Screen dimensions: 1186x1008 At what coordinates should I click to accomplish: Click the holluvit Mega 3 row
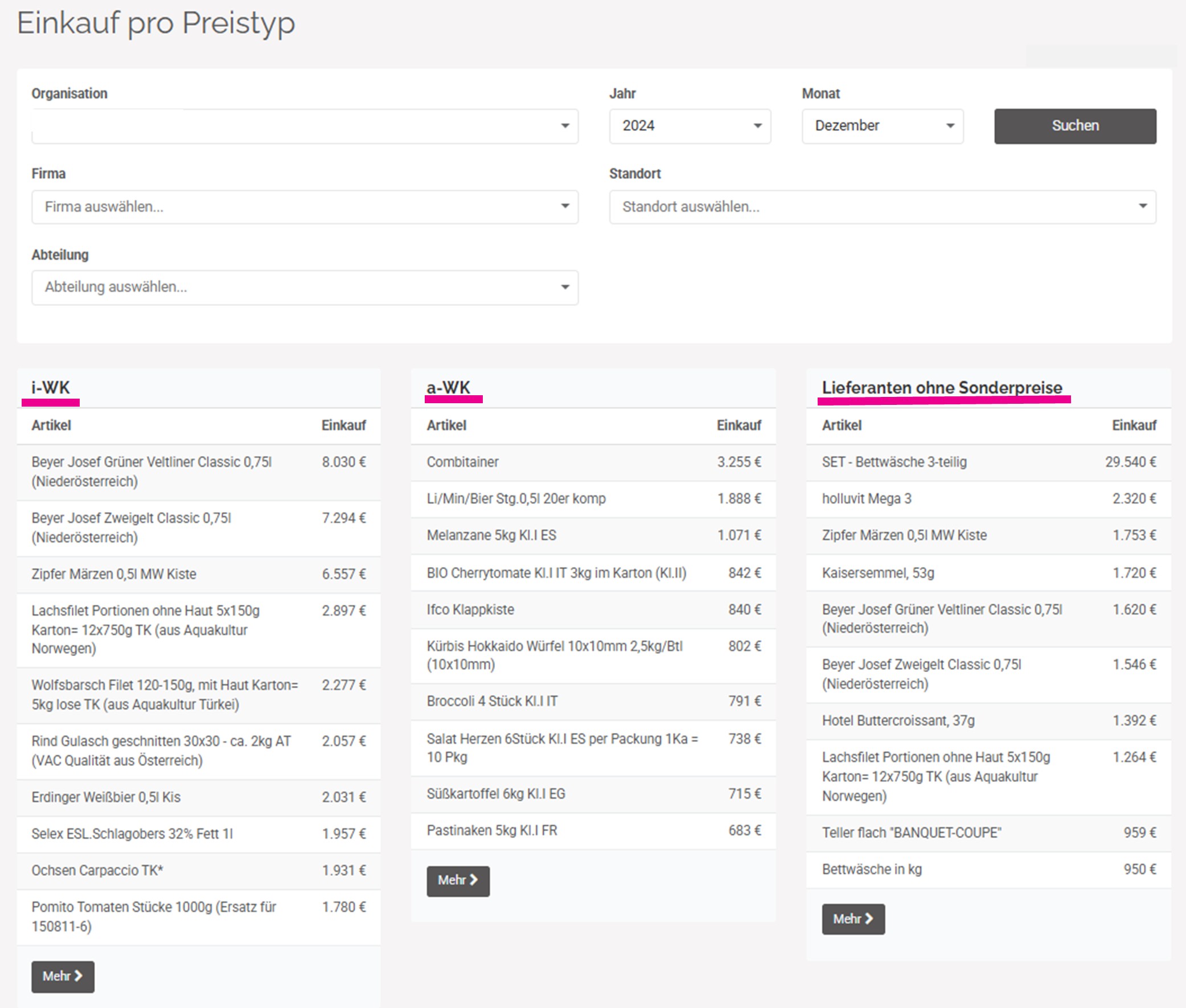point(989,499)
